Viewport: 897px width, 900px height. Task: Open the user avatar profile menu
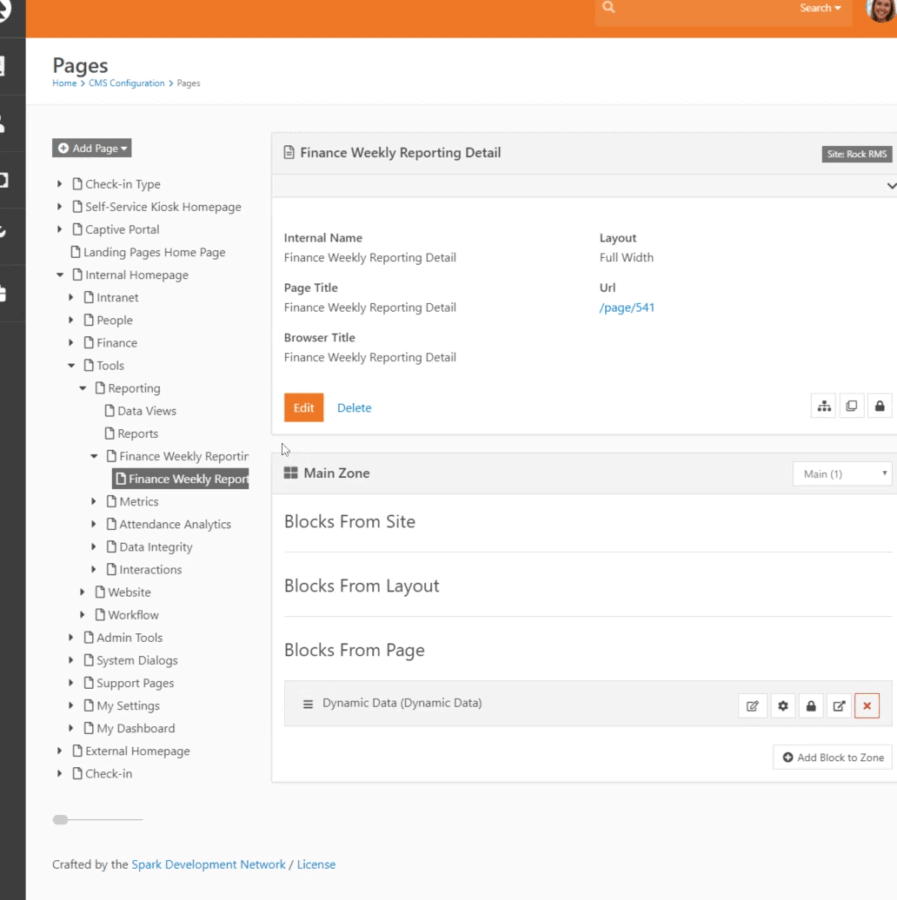coord(882,10)
